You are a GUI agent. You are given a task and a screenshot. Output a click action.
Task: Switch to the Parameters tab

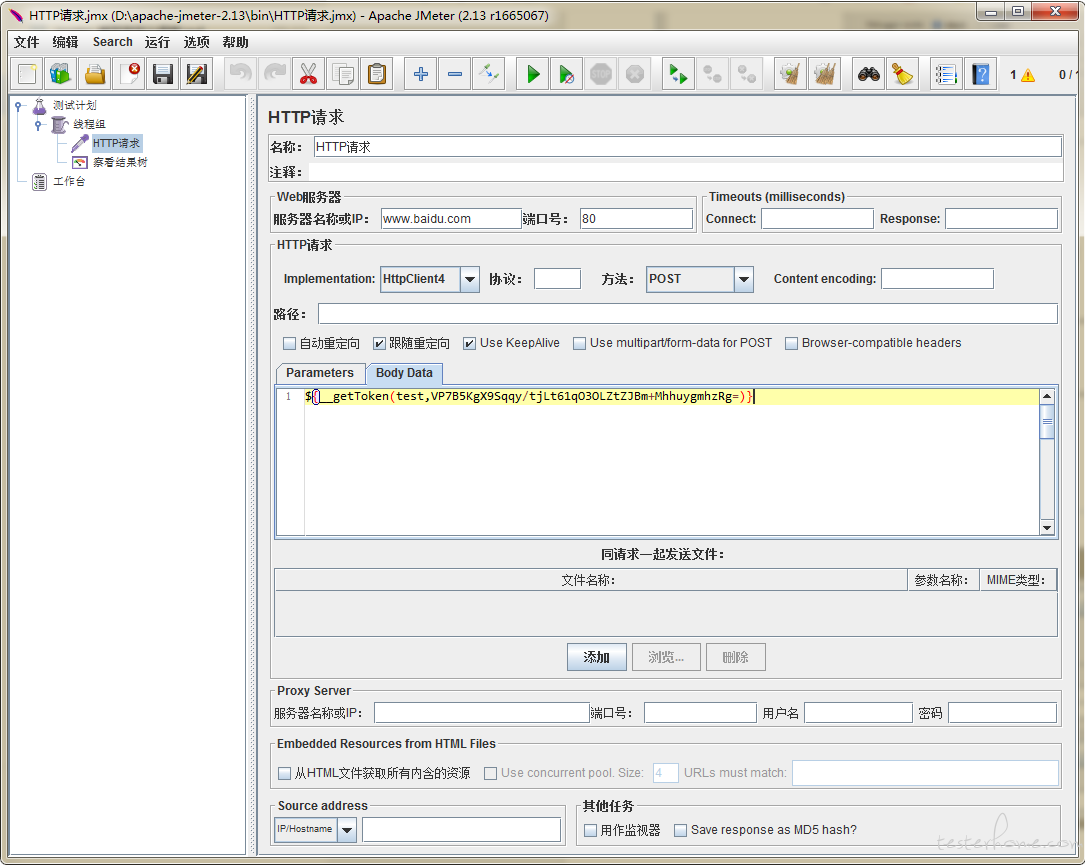[320, 373]
